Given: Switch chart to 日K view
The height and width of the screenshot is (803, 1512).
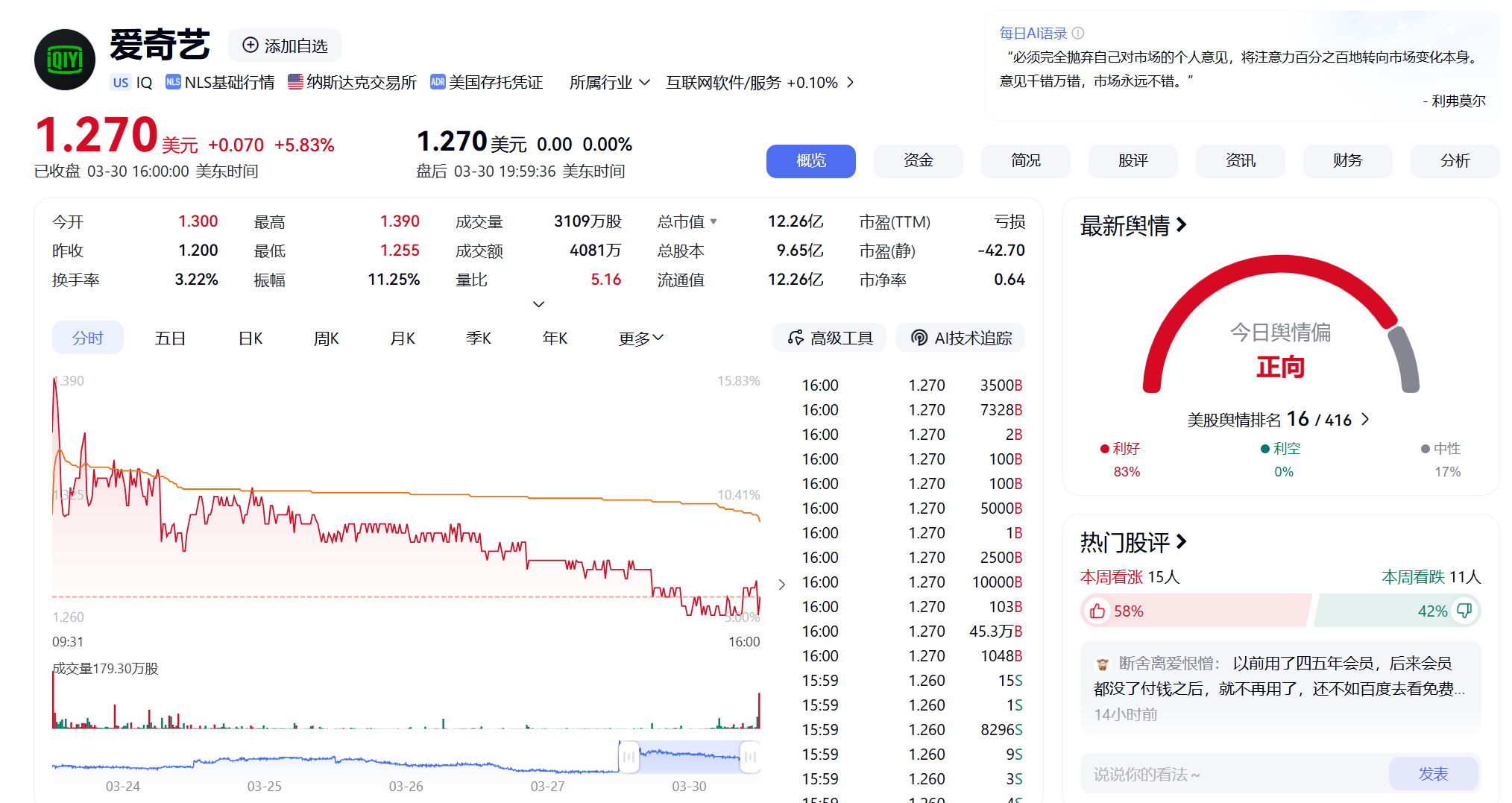Looking at the screenshot, I should 251,338.
